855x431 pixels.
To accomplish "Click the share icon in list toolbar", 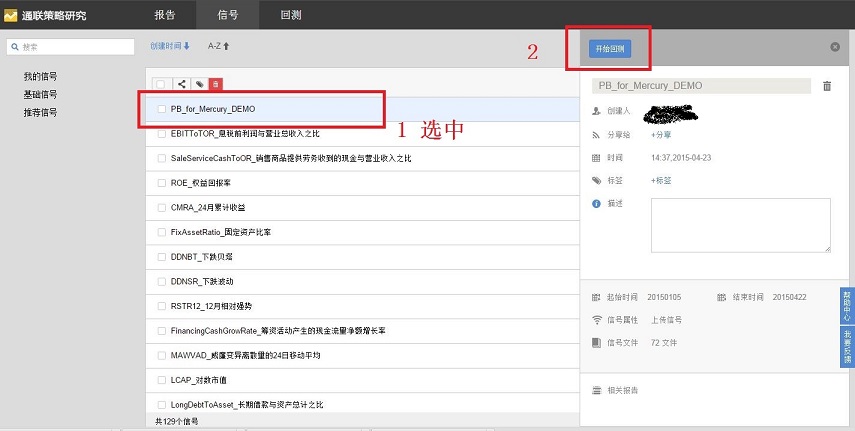I will point(182,84).
